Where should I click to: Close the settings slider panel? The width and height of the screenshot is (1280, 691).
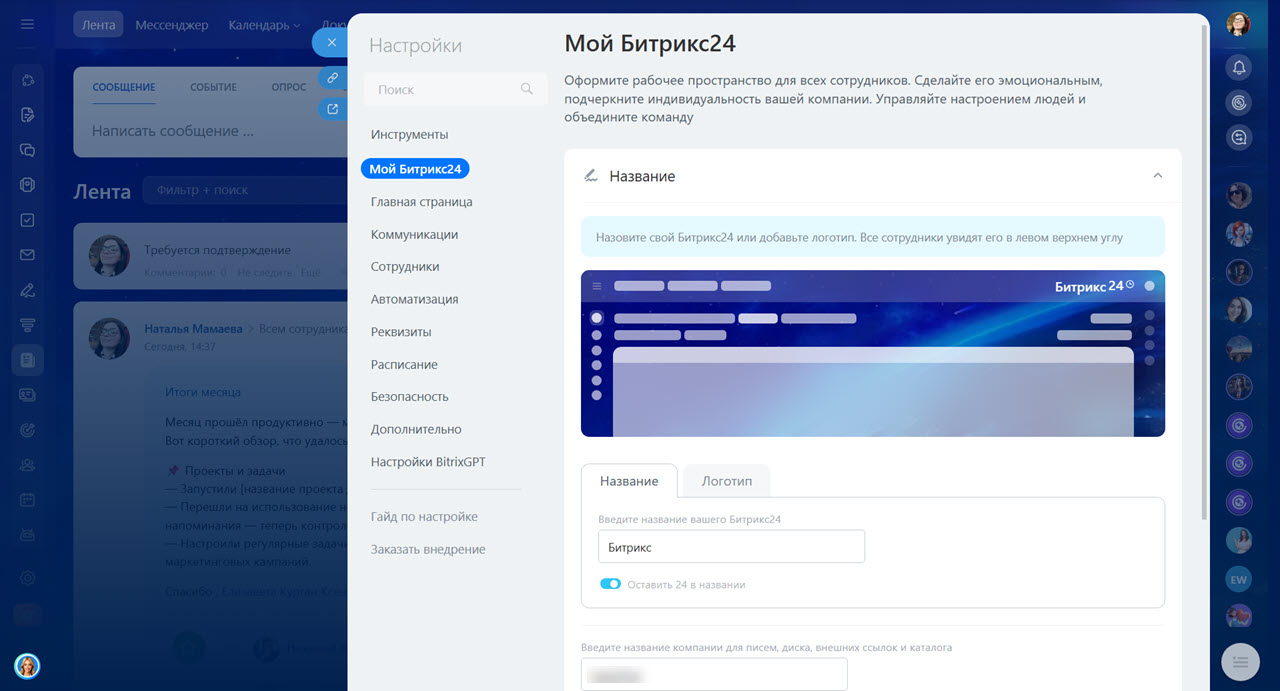pyautogui.click(x=332, y=42)
